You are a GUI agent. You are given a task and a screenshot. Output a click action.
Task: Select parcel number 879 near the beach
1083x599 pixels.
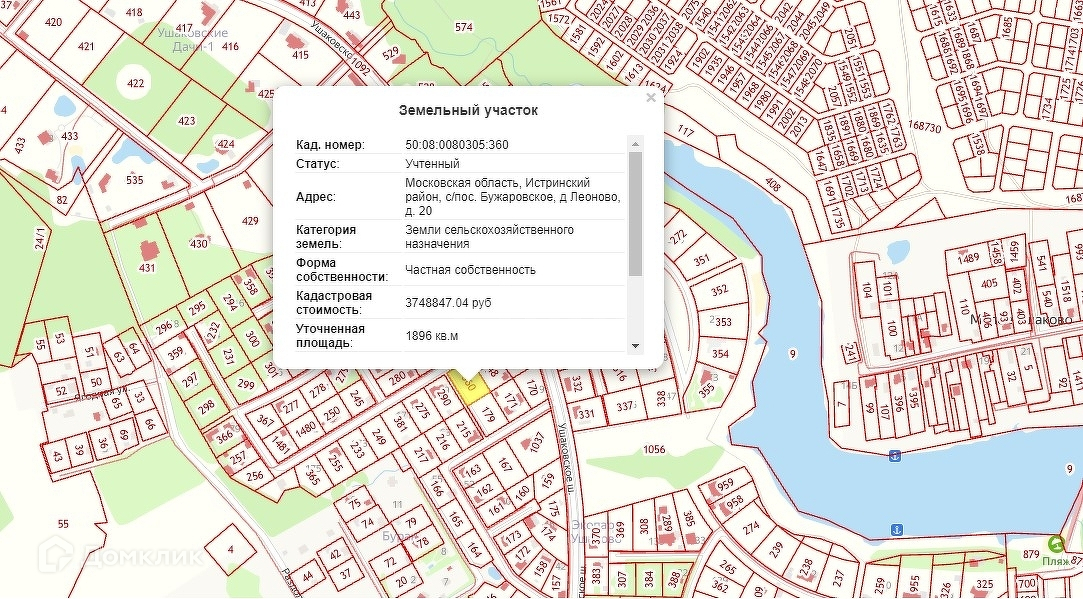1031,555
